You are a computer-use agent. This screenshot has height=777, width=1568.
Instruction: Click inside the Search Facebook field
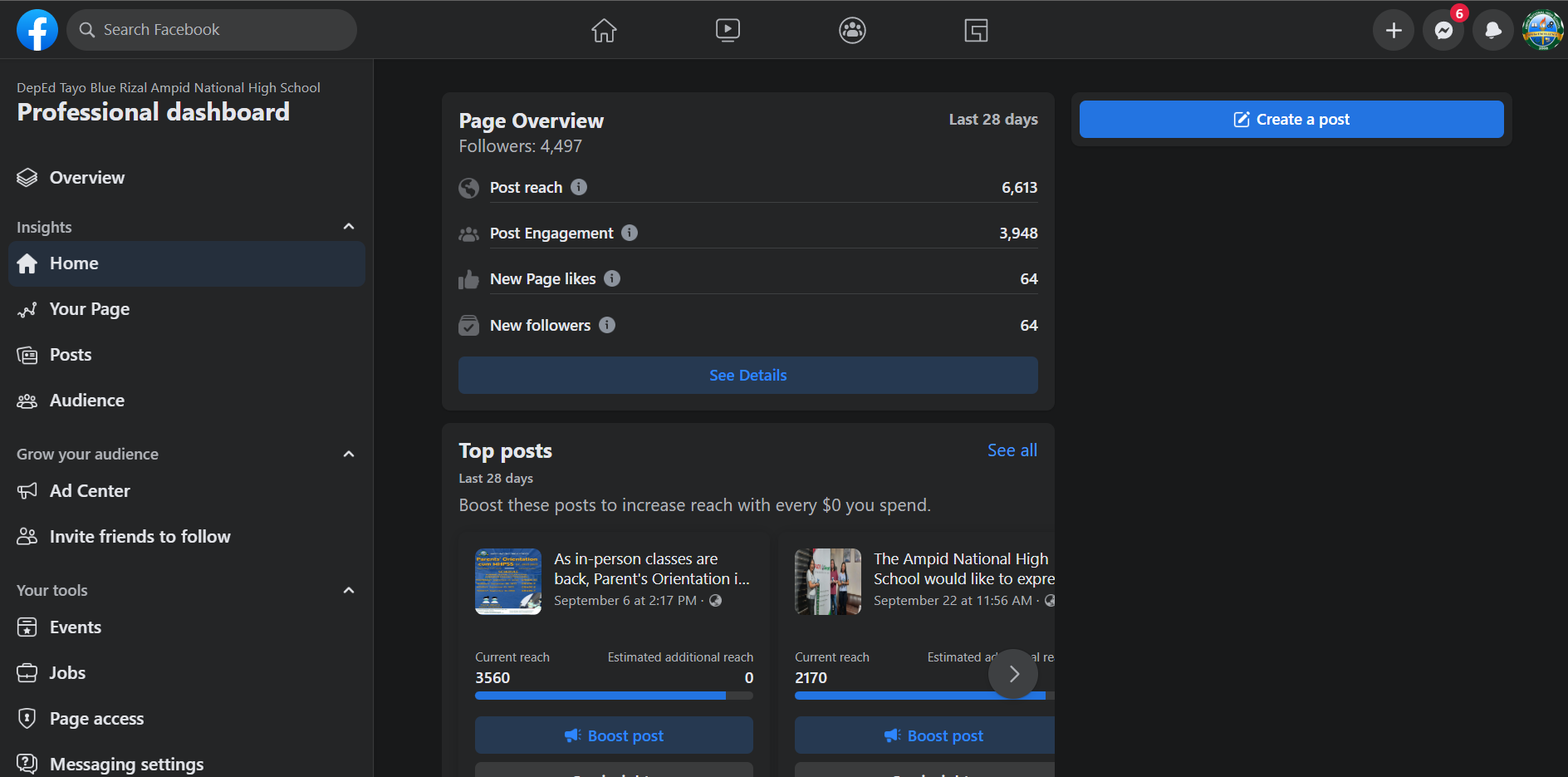click(212, 30)
